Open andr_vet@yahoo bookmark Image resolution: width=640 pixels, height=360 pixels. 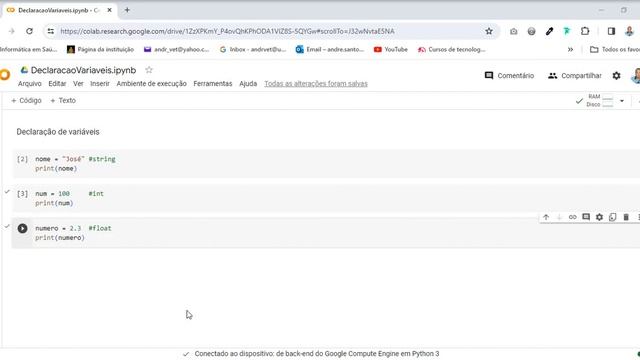(176, 49)
